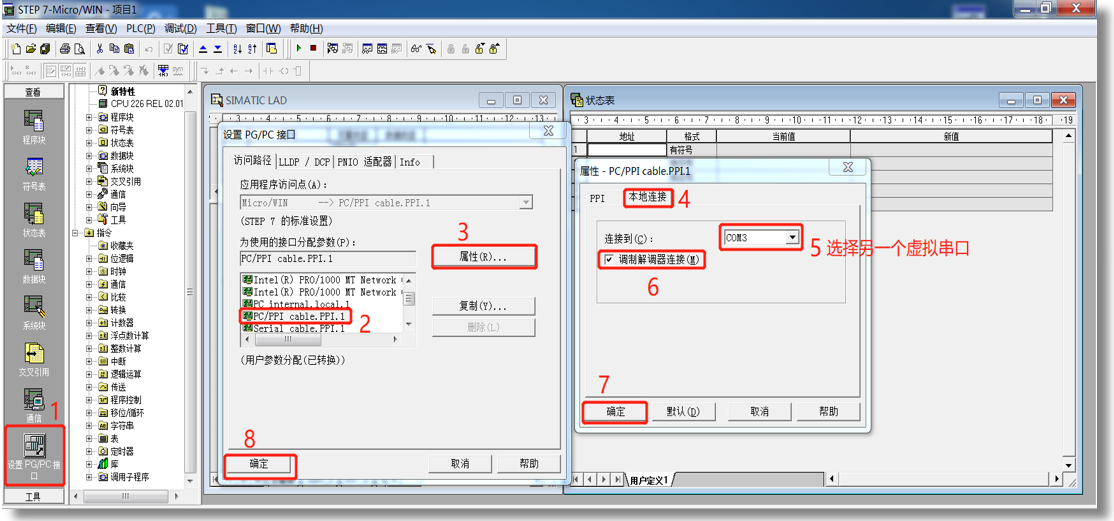Click the Upload to PC blue up-arrow icon
Image resolution: width=1114 pixels, height=521 pixels.
(x=202, y=49)
